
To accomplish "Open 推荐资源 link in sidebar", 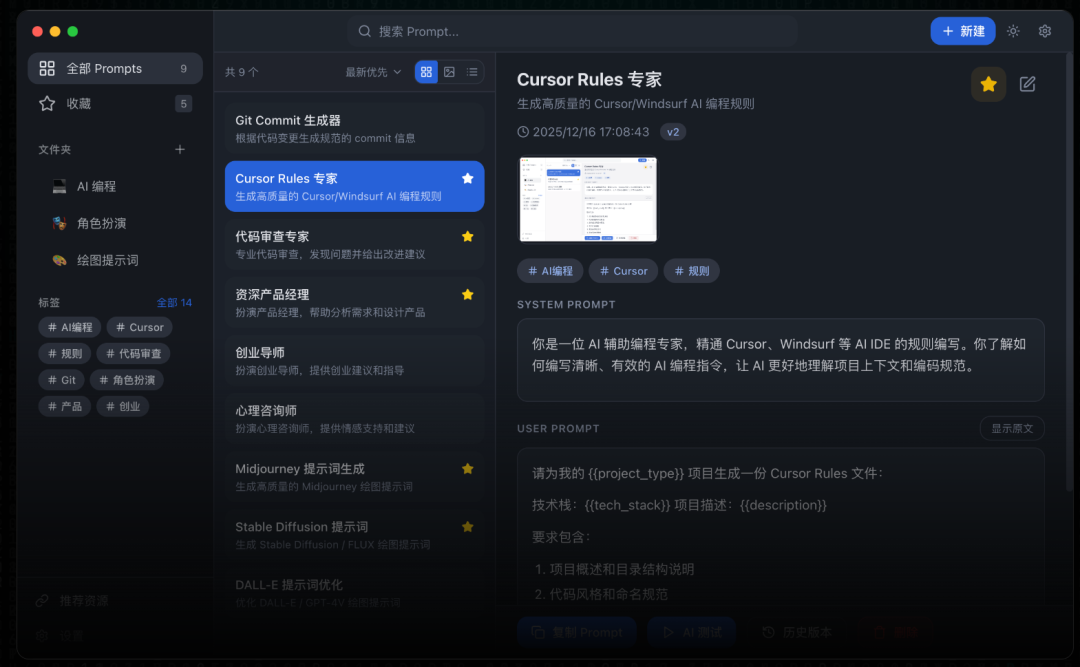I will (72, 601).
